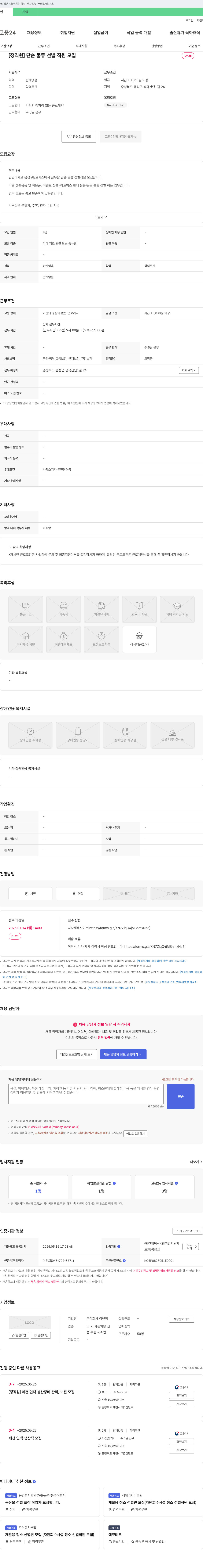Click the question text field for recruiter
203x1568 pixels.
pyautogui.click(x=86, y=1094)
